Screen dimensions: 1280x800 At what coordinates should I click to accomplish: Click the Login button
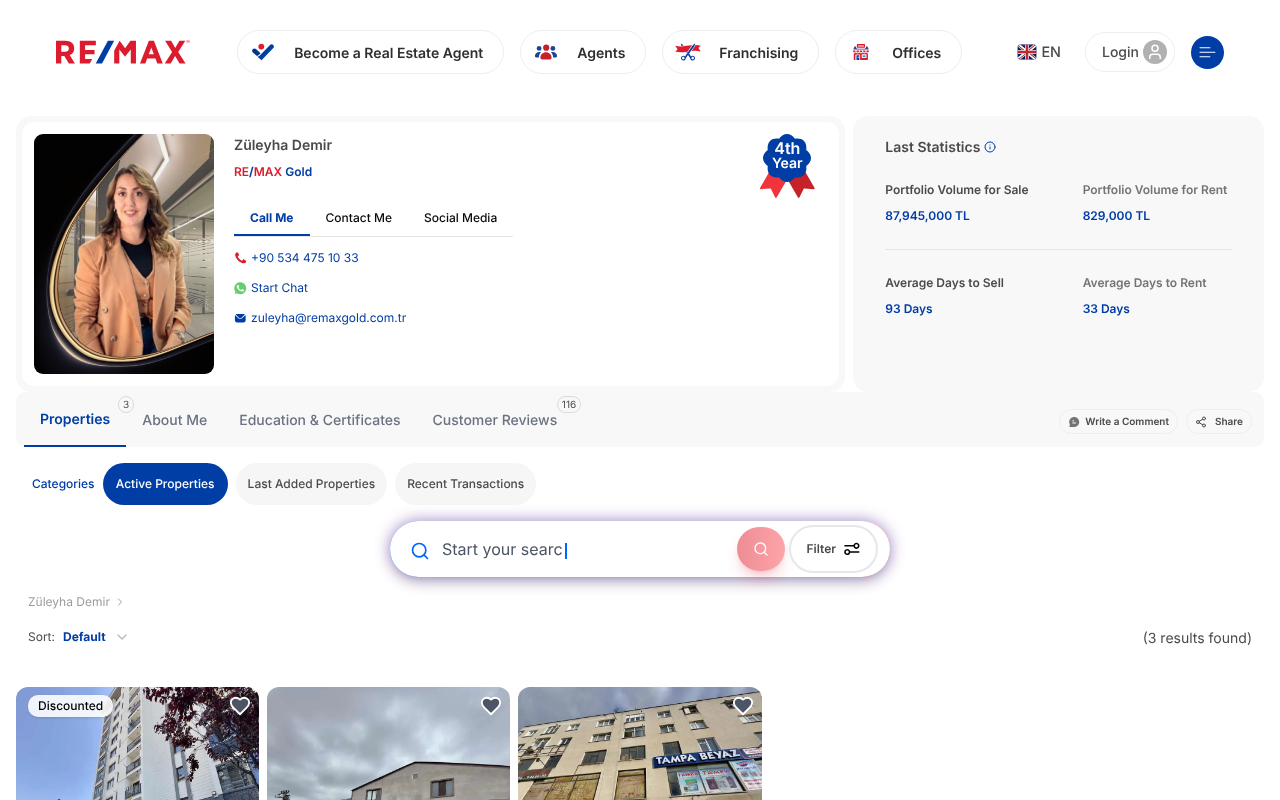click(1130, 52)
